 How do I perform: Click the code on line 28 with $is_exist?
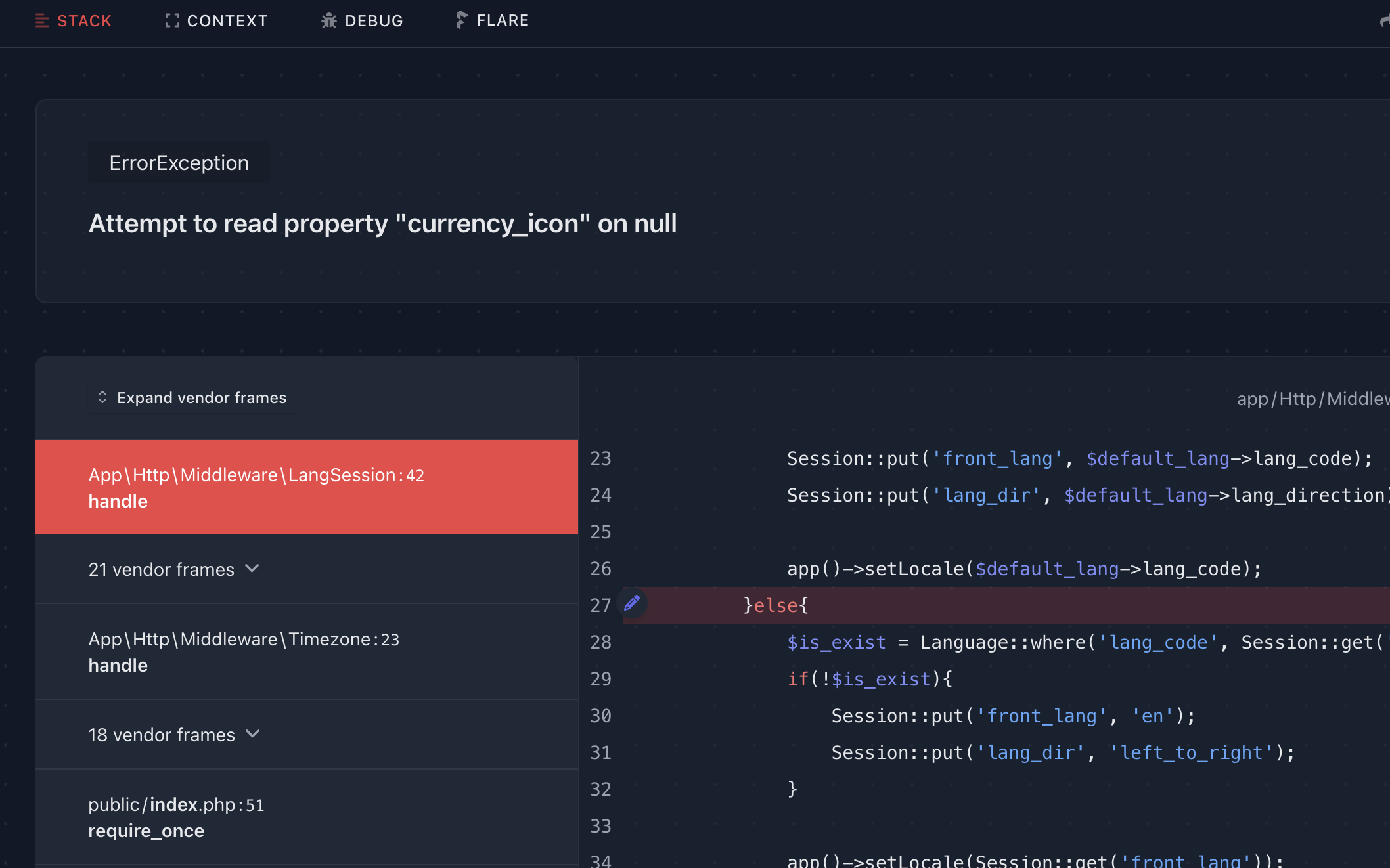1085,642
